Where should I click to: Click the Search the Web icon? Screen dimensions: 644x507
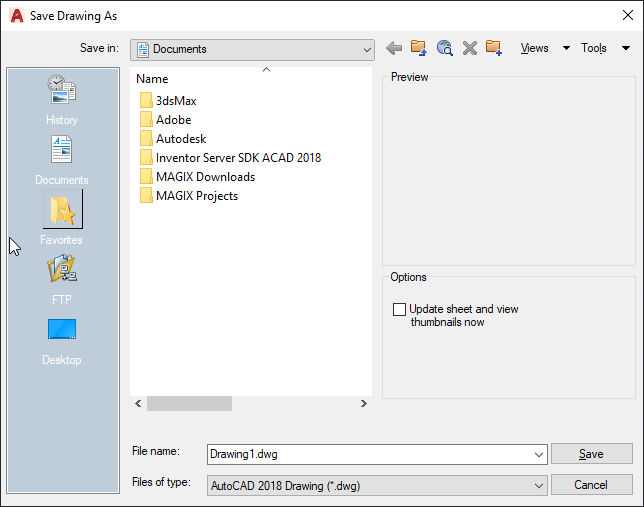[444, 48]
